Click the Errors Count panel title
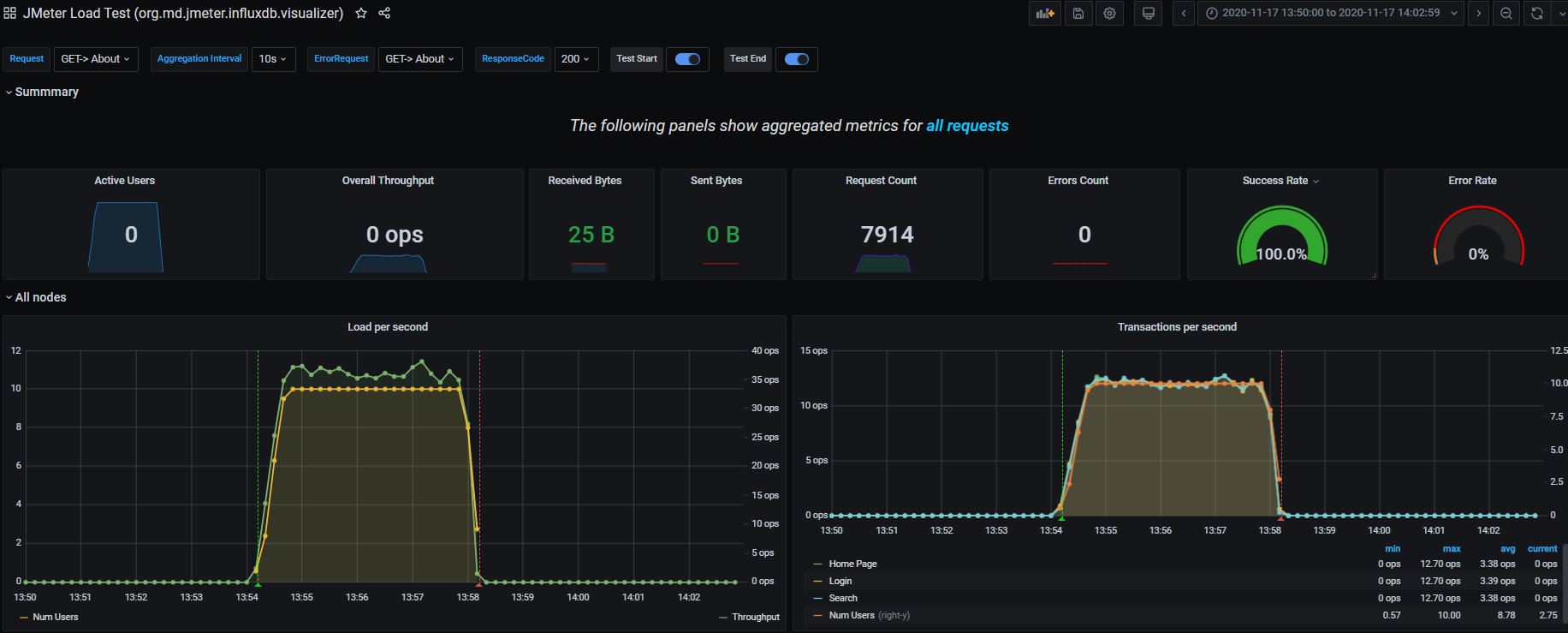 click(1078, 181)
